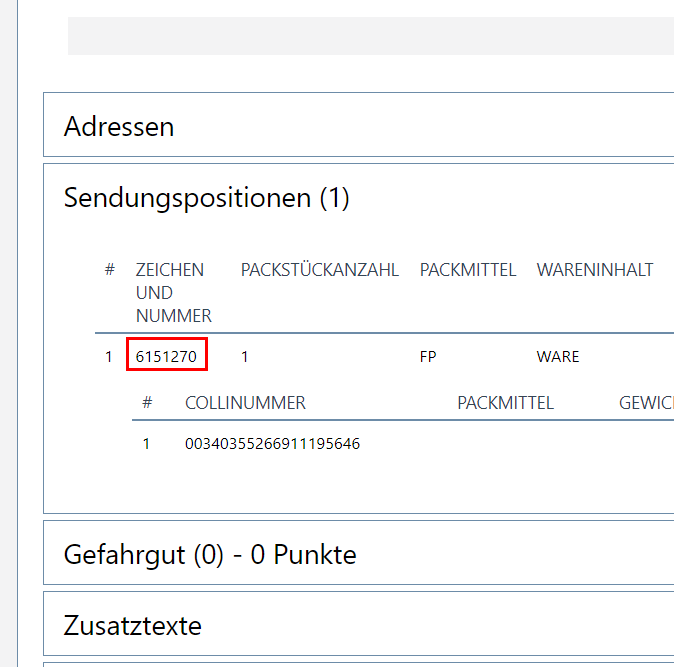674x667 pixels.
Task: Click row index 1 before the colli number
Action: pyautogui.click(x=146, y=444)
